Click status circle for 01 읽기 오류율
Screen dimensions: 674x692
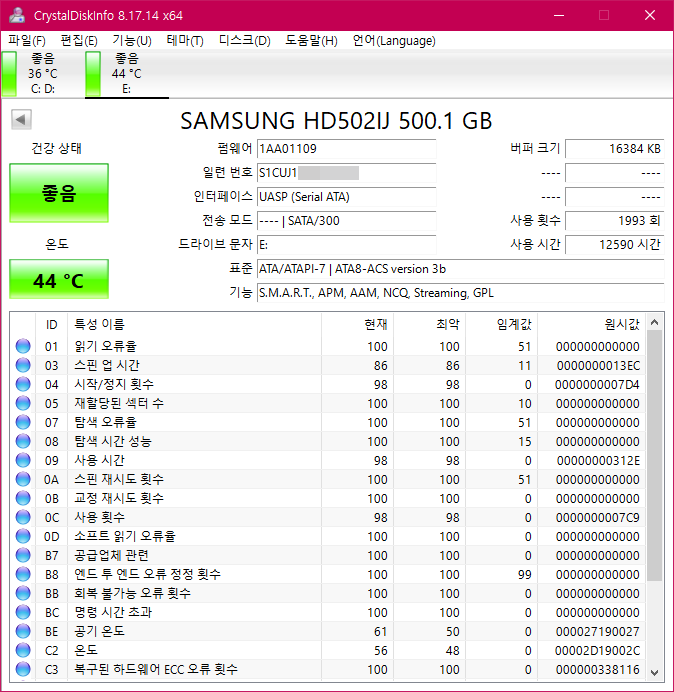coord(23,346)
